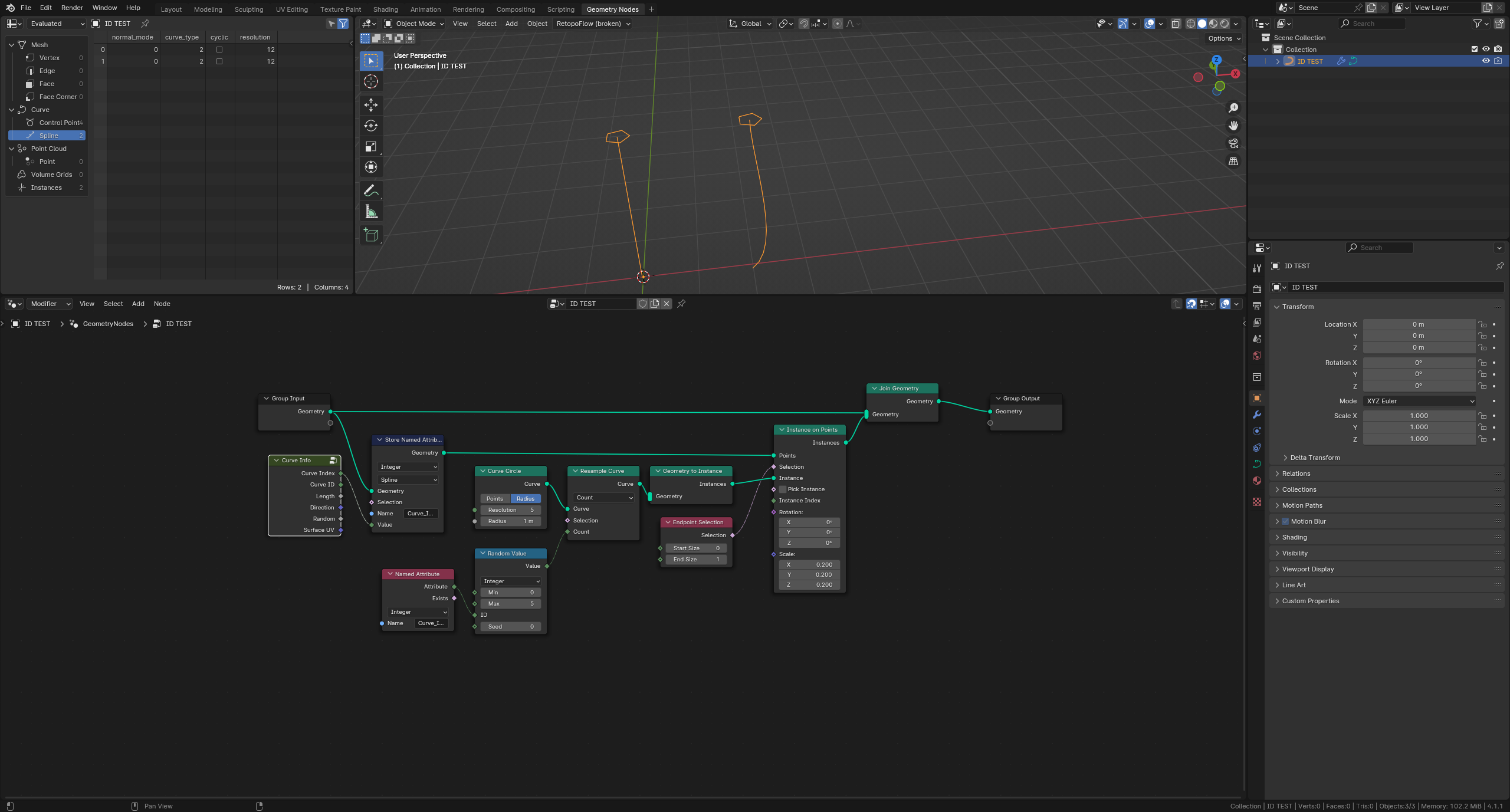
Task: Click the viewport pan hand icon
Action: (x=1233, y=126)
